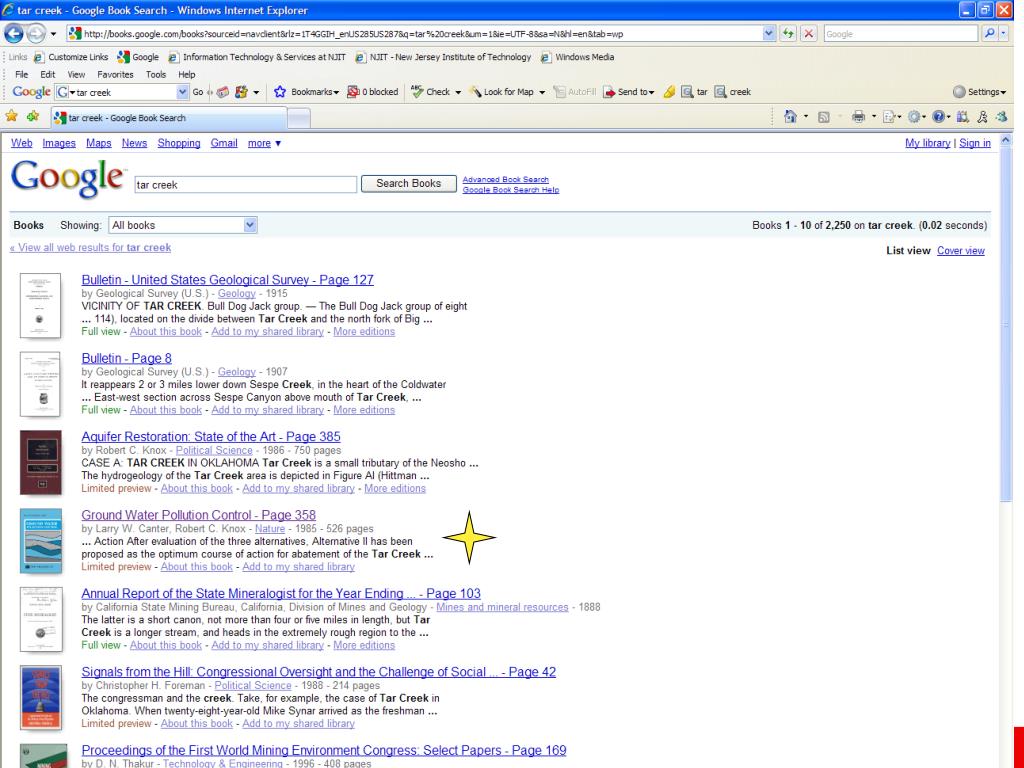Open the Help menu
This screenshot has width=1024, height=768.
point(187,74)
